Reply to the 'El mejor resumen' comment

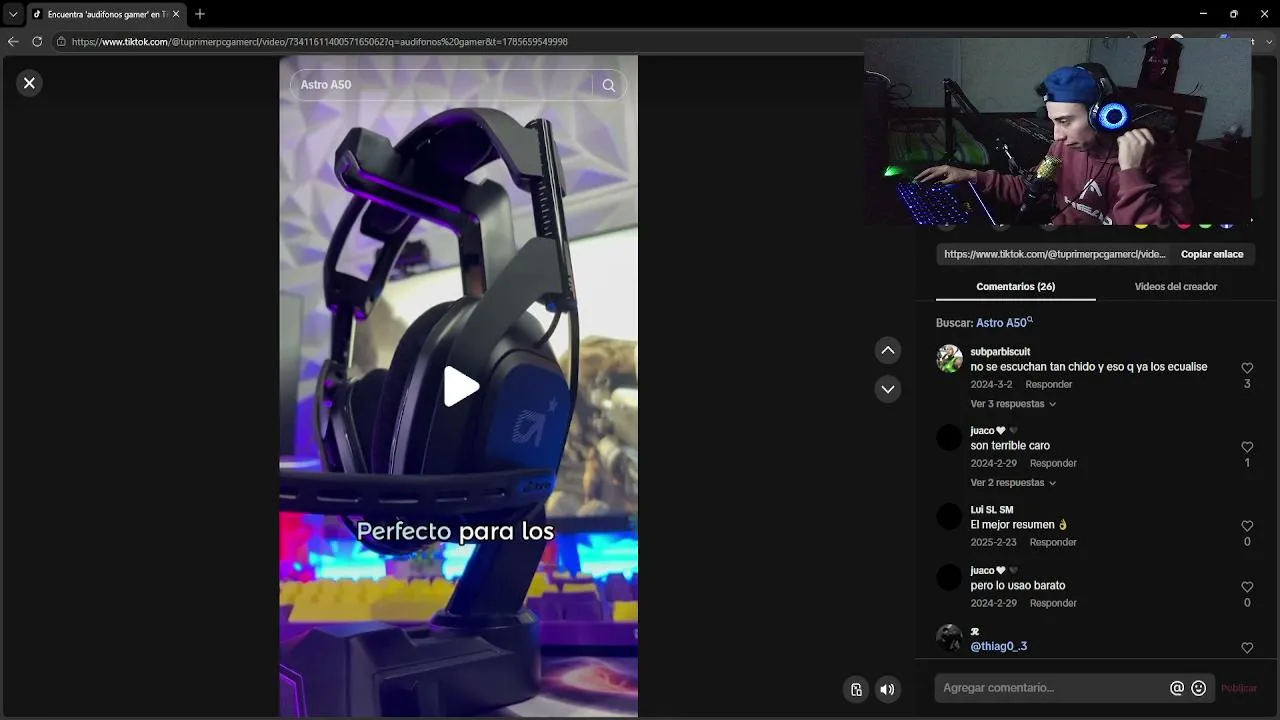coord(1053,543)
